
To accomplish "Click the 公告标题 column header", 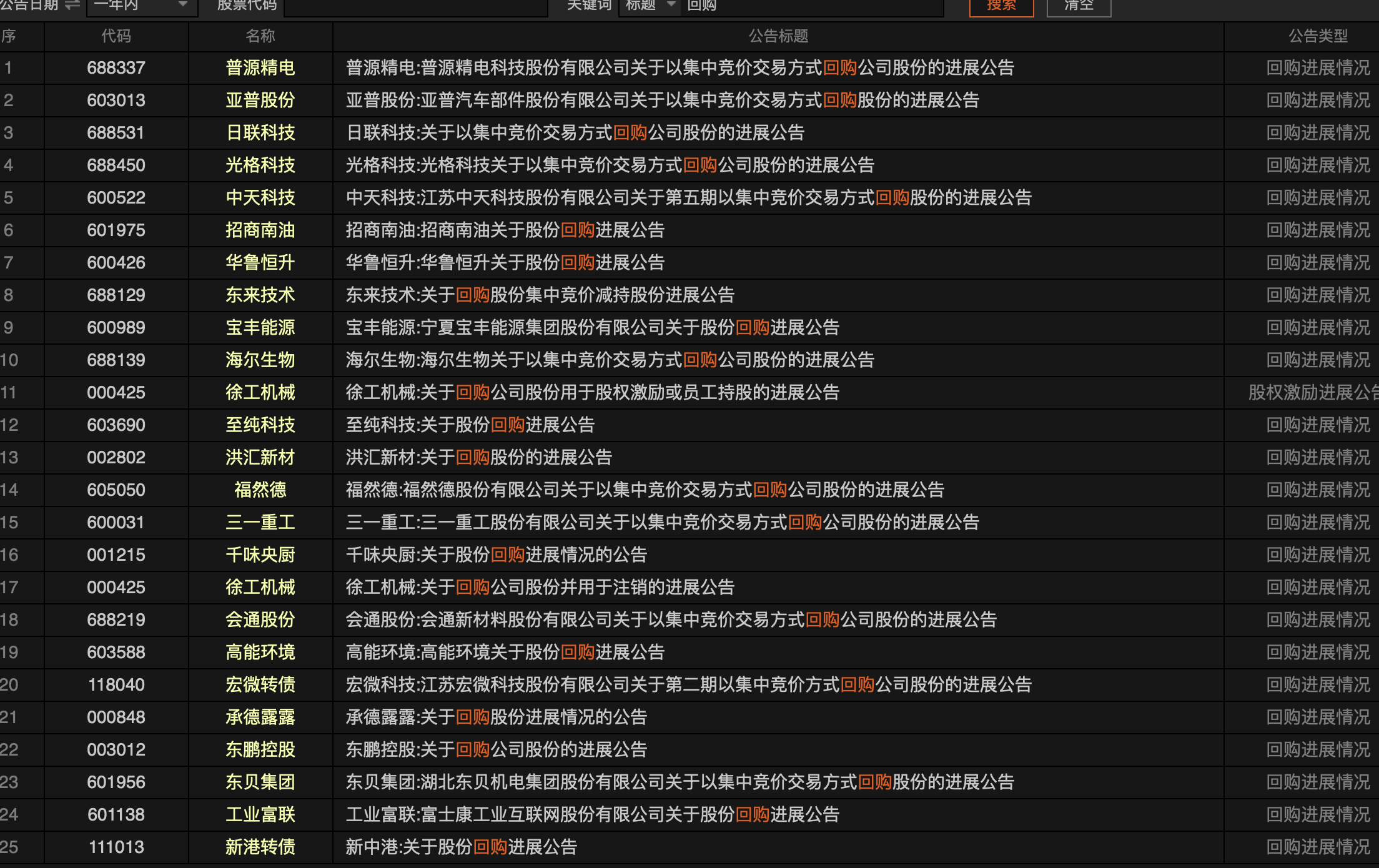I will [x=778, y=36].
